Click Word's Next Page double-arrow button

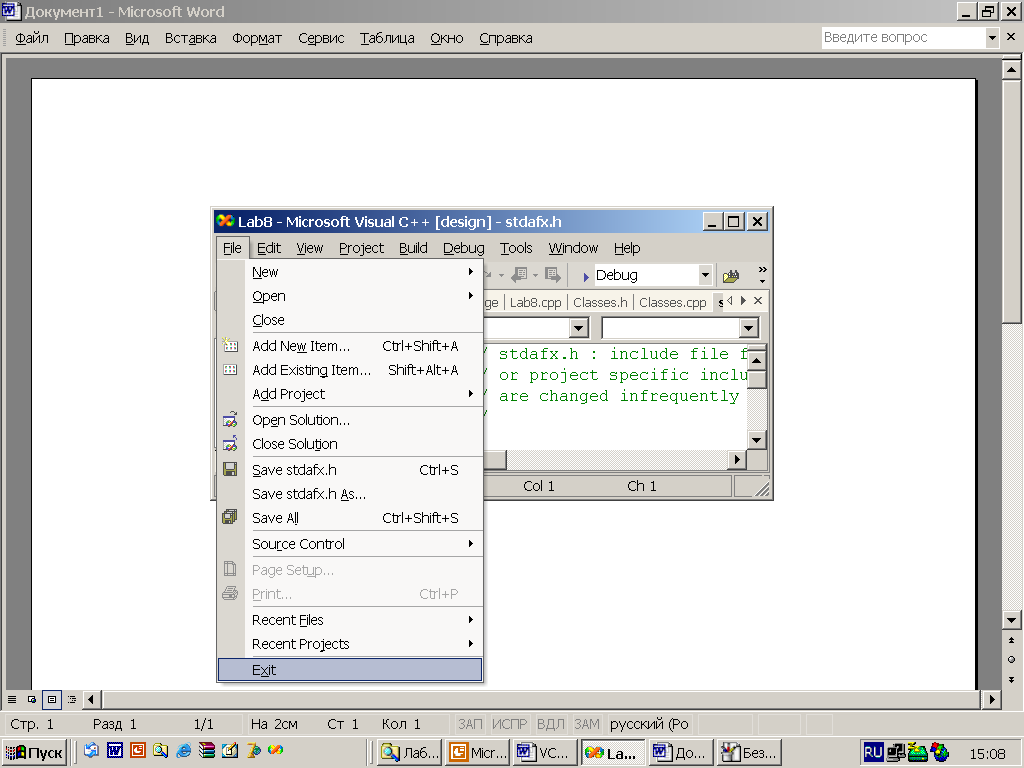1011,679
